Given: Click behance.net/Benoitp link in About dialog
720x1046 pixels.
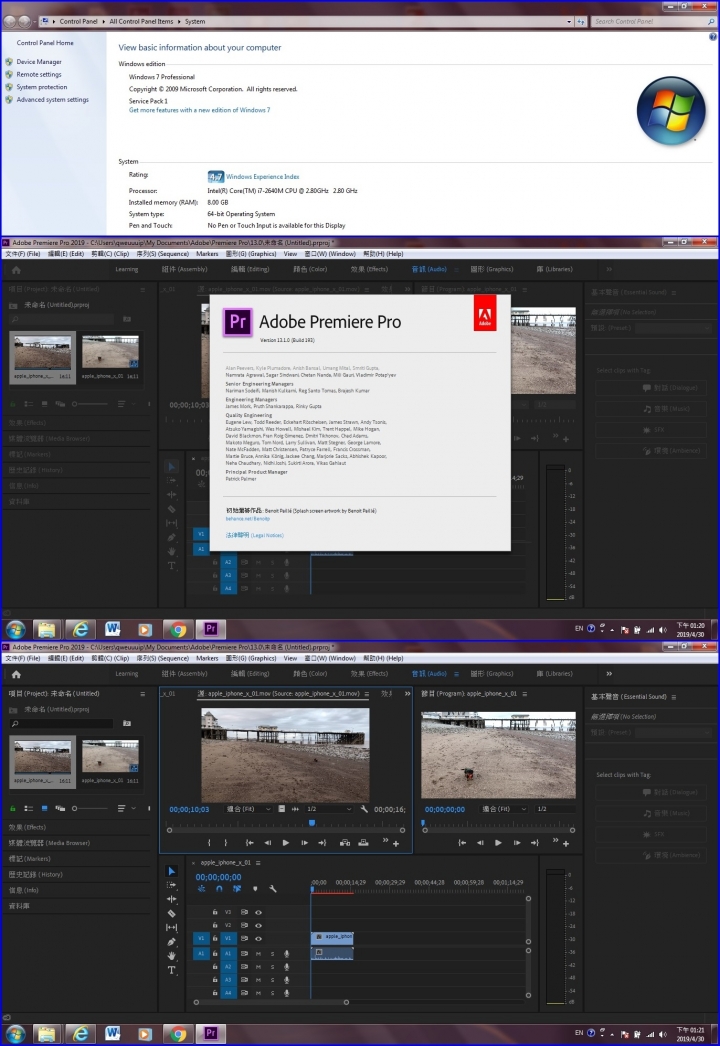Looking at the screenshot, I should coord(248,518).
